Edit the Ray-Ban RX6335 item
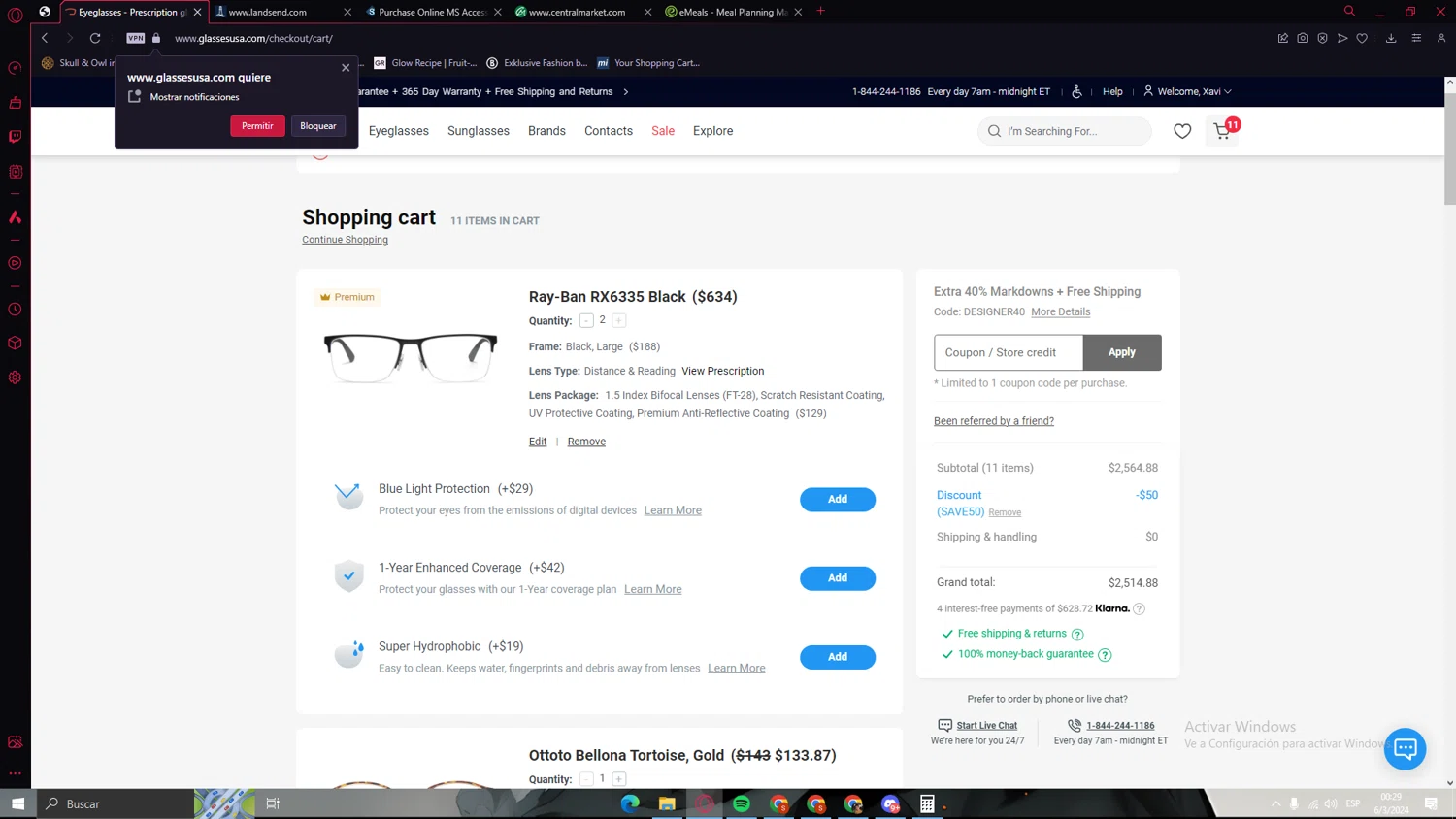 click(x=538, y=442)
